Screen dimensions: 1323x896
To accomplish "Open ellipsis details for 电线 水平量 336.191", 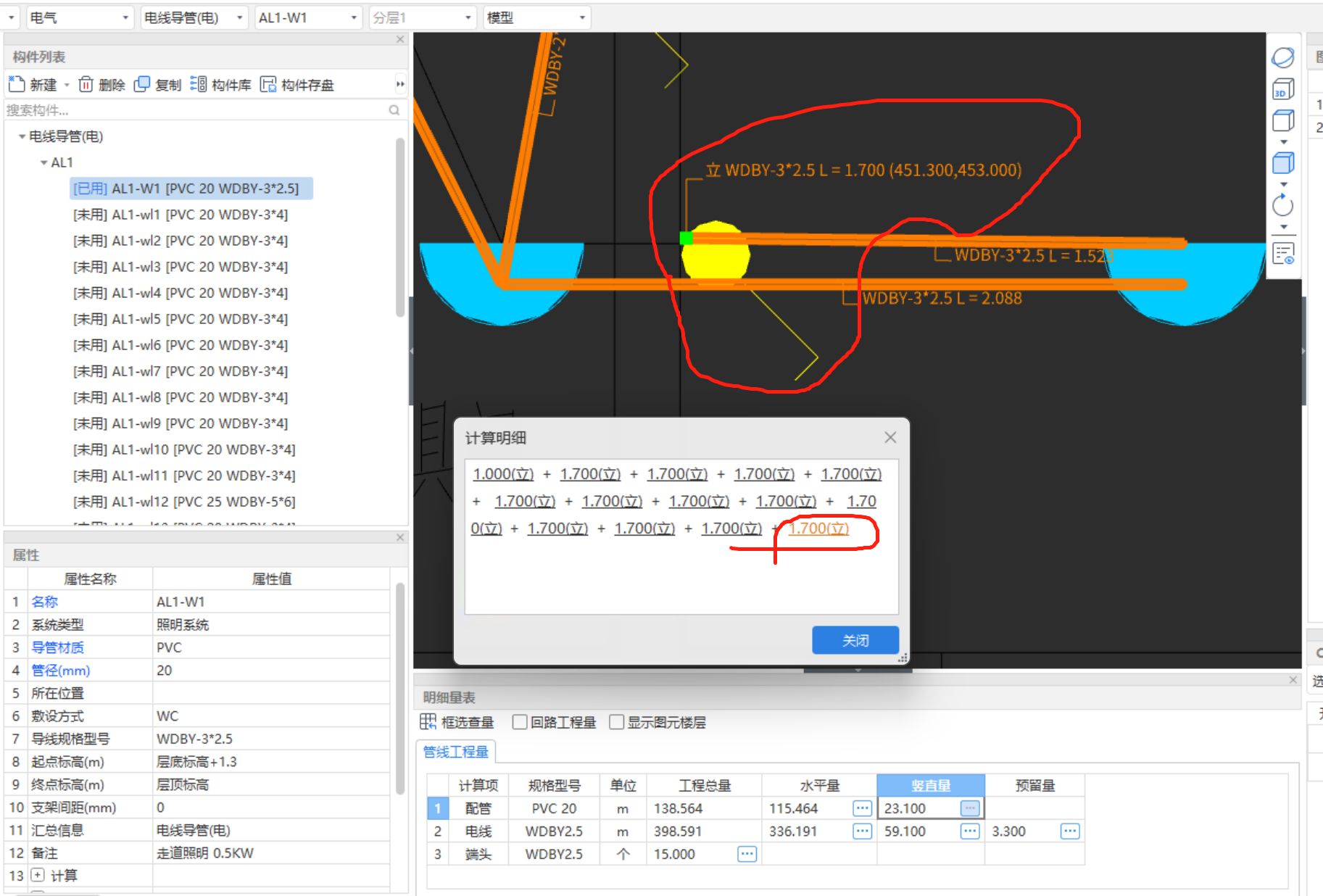I will tap(862, 831).
